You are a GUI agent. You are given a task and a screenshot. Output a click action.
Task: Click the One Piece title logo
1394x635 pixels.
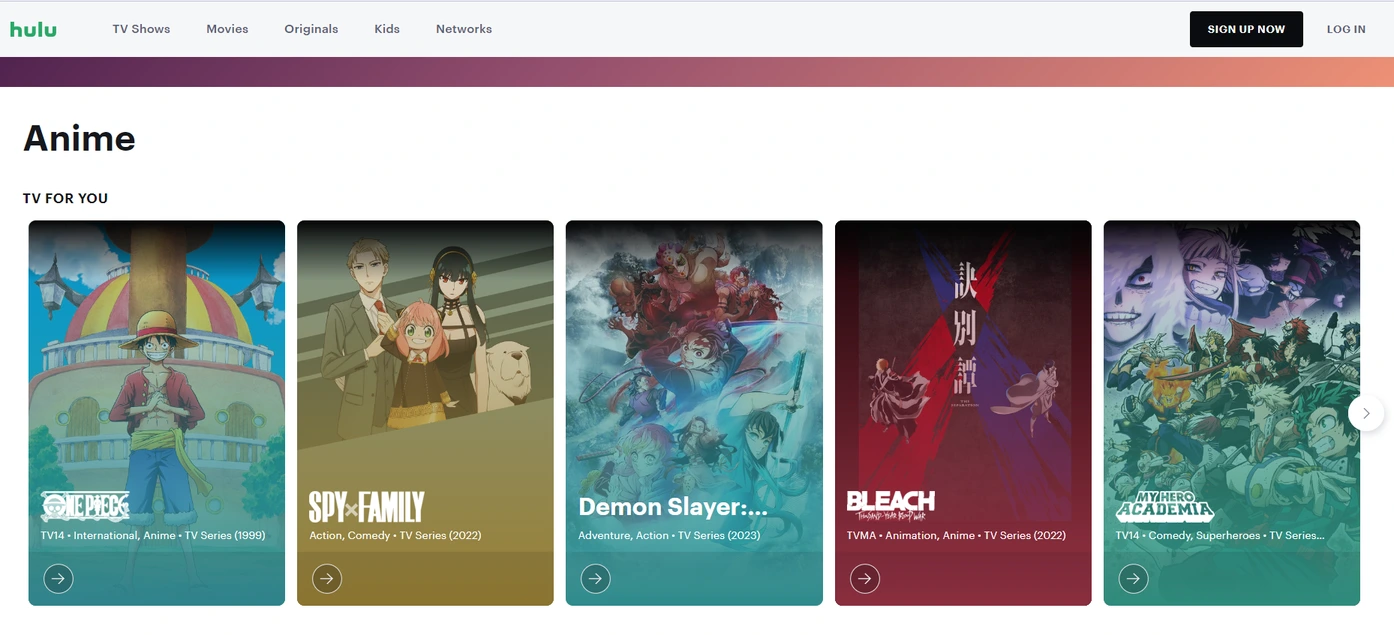coord(85,506)
